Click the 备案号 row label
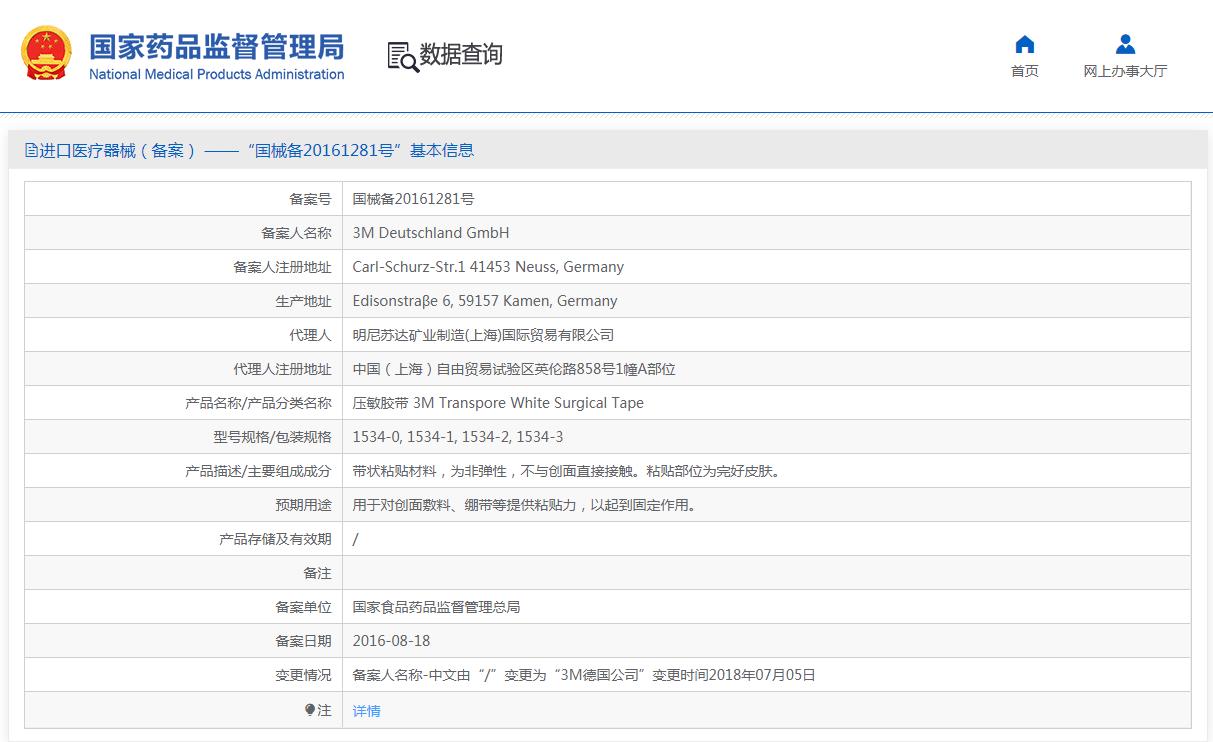Viewport: 1213px width, 742px height. tap(310, 199)
